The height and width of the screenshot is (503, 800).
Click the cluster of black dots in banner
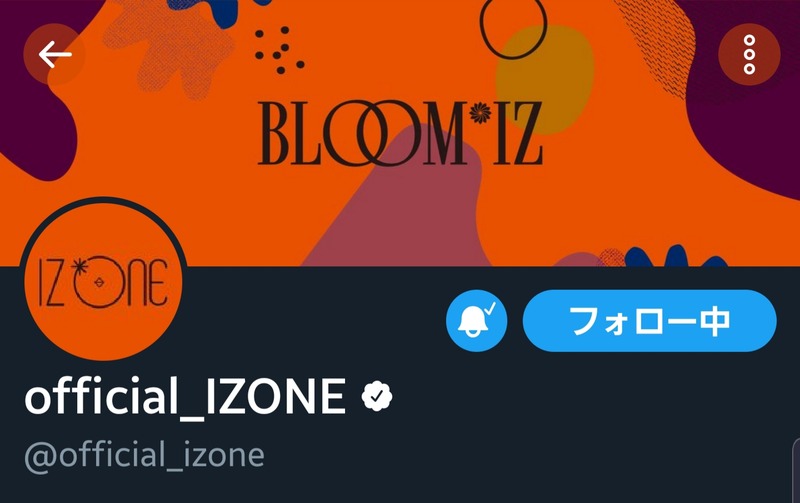280,51
